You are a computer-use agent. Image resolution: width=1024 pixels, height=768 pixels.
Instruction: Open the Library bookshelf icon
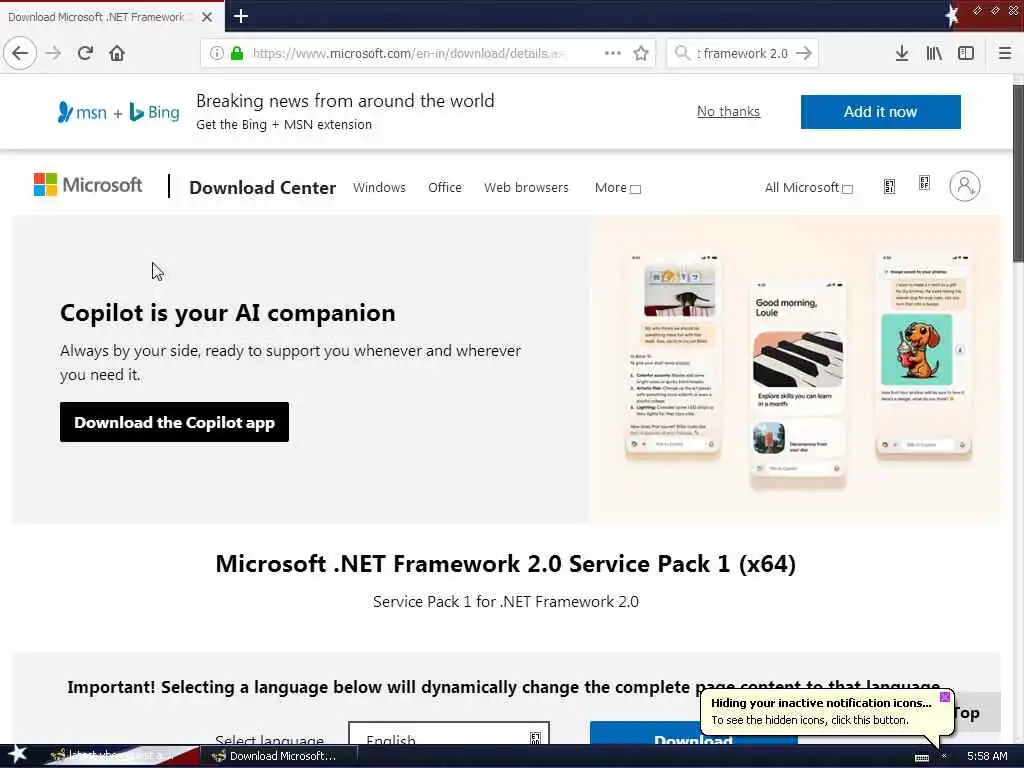coord(934,53)
